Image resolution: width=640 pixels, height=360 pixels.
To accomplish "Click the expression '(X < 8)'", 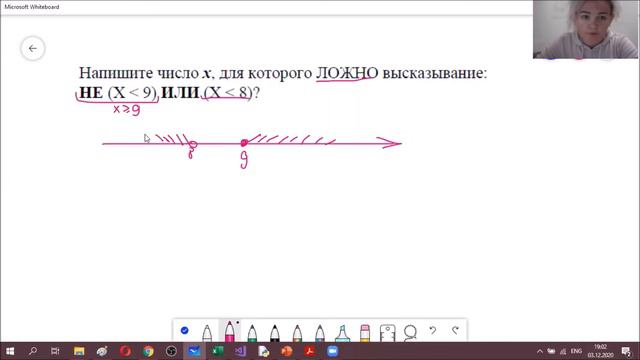I will click(228, 93).
